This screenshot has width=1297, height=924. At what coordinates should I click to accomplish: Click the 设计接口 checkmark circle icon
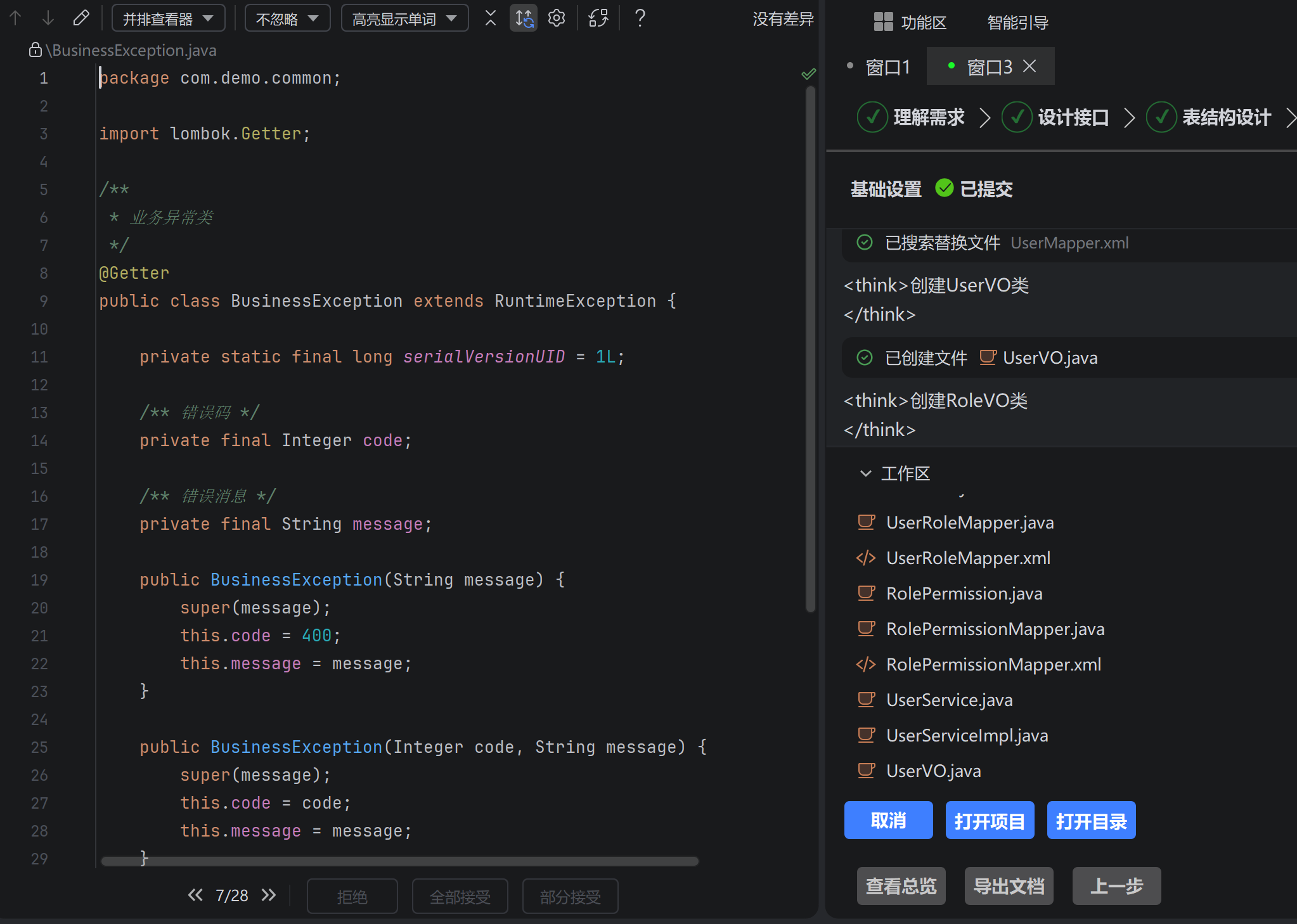[1017, 117]
